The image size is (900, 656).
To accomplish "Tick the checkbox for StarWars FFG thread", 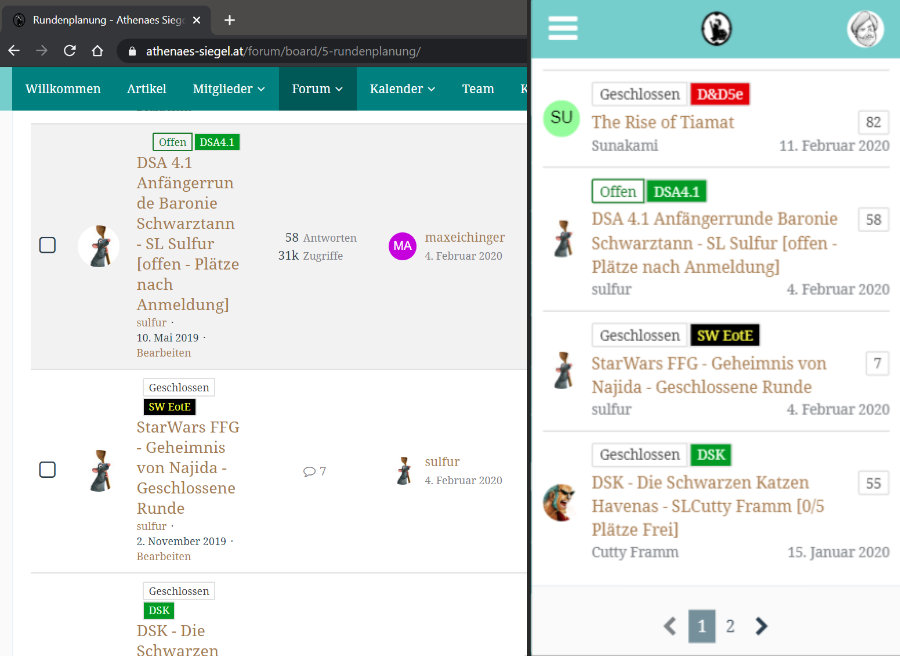I will pos(47,469).
